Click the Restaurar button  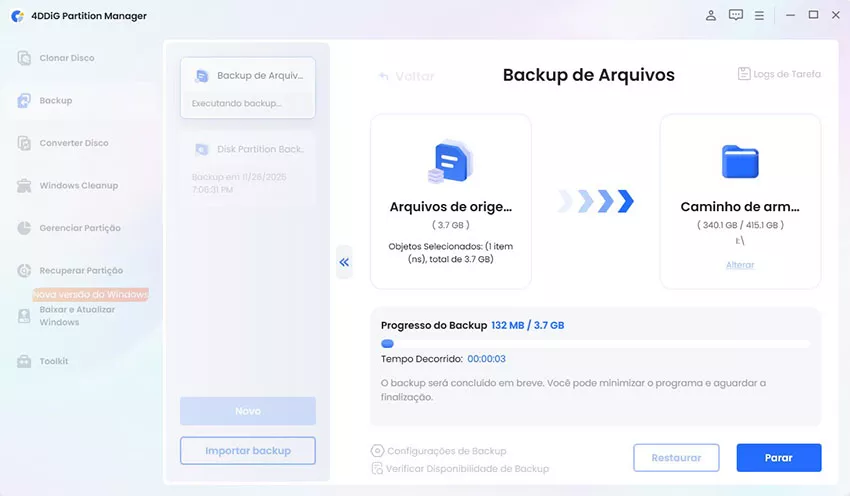click(676, 458)
